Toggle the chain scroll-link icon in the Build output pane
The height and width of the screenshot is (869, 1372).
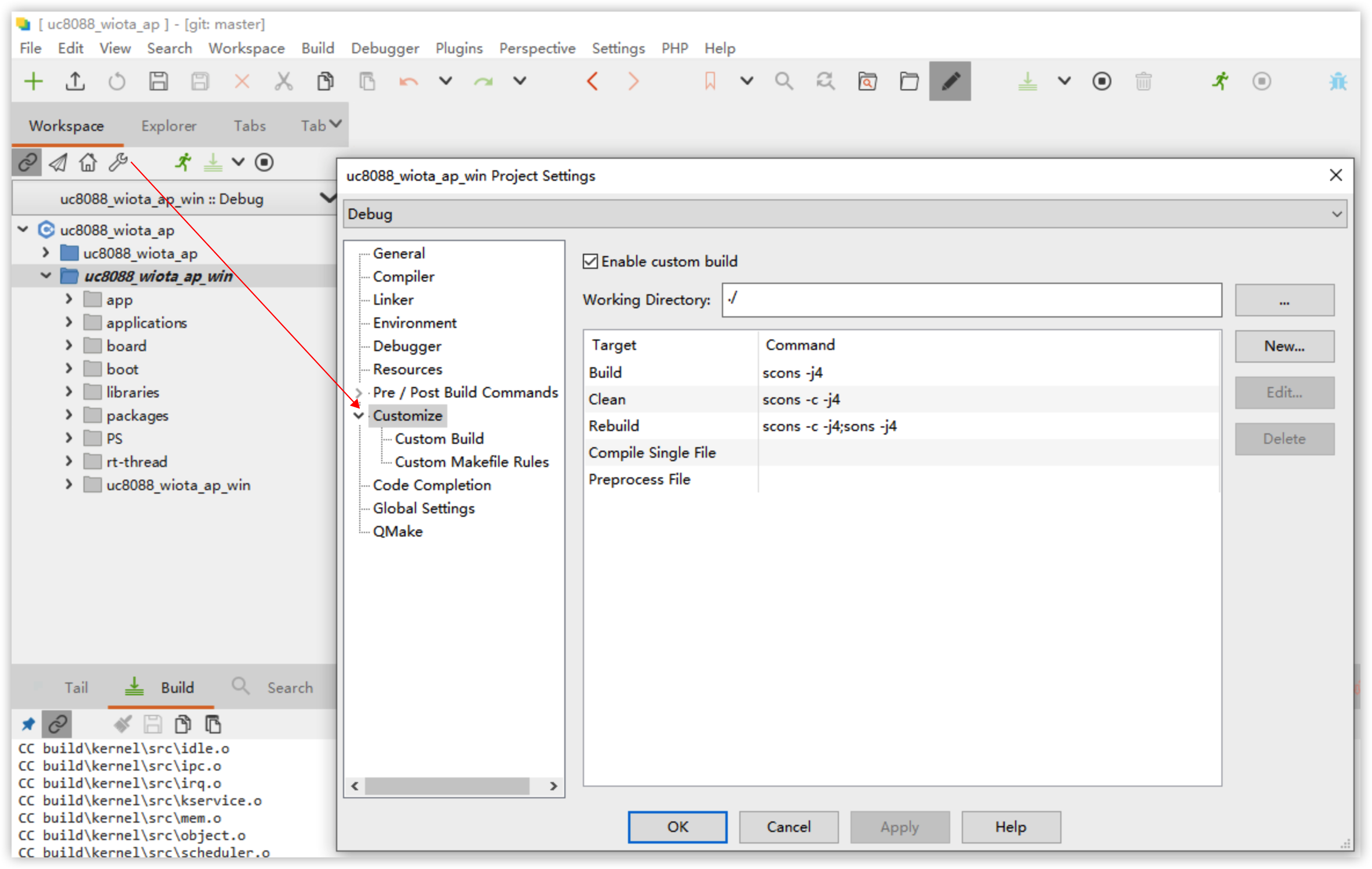(58, 724)
